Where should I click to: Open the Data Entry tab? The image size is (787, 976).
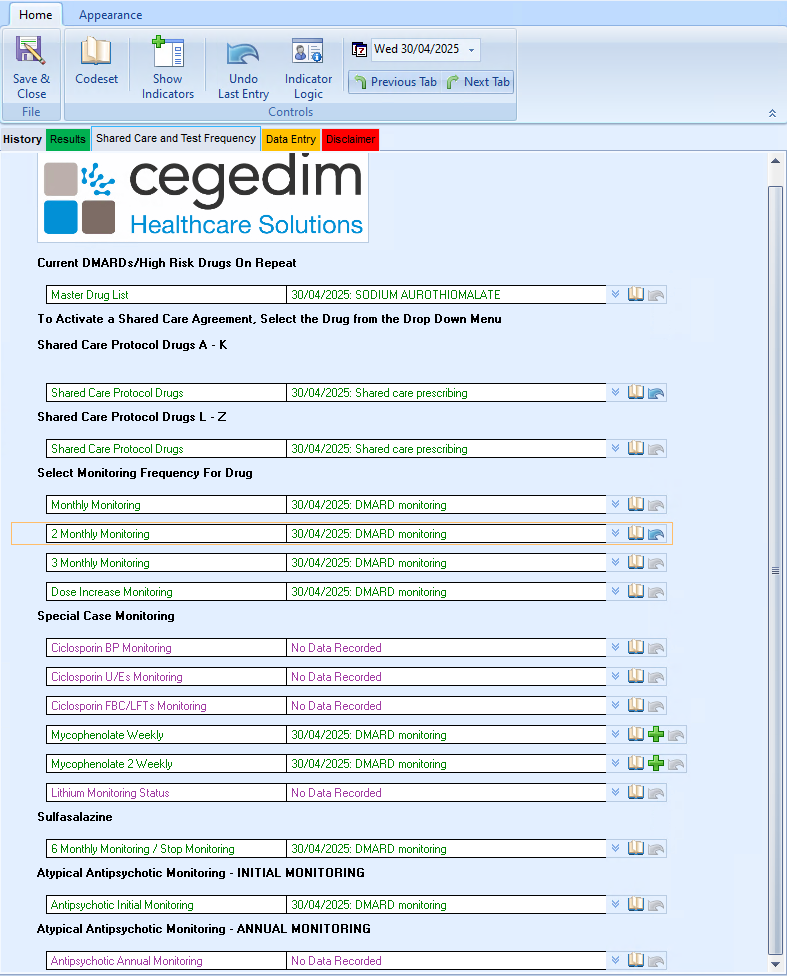[291, 139]
